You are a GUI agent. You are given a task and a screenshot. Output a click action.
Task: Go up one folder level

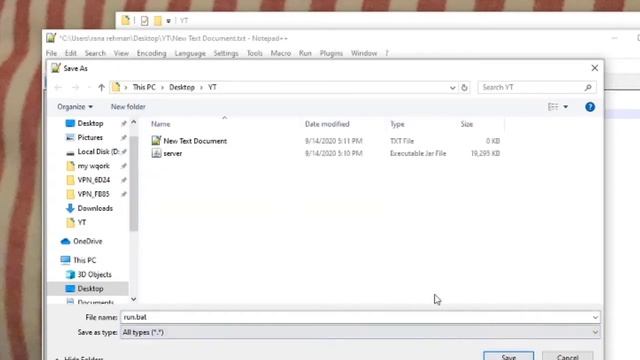point(101,87)
